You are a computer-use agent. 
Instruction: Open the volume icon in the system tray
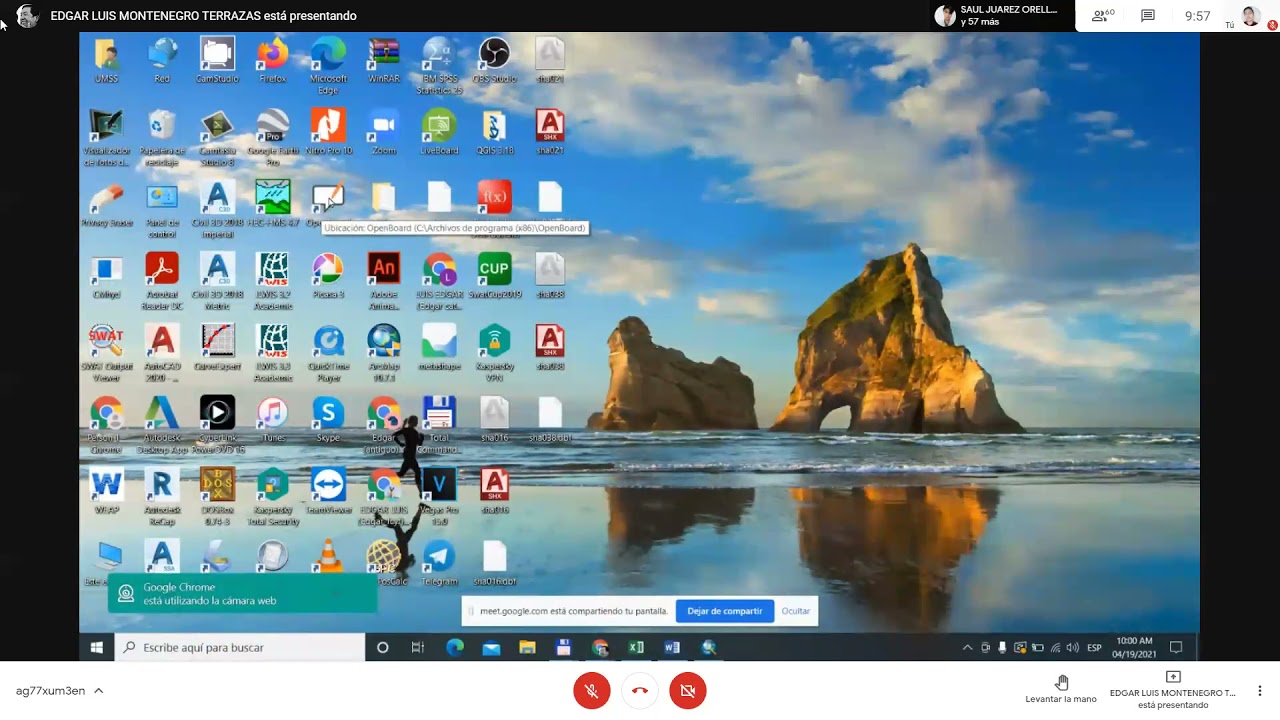point(1073,648)
